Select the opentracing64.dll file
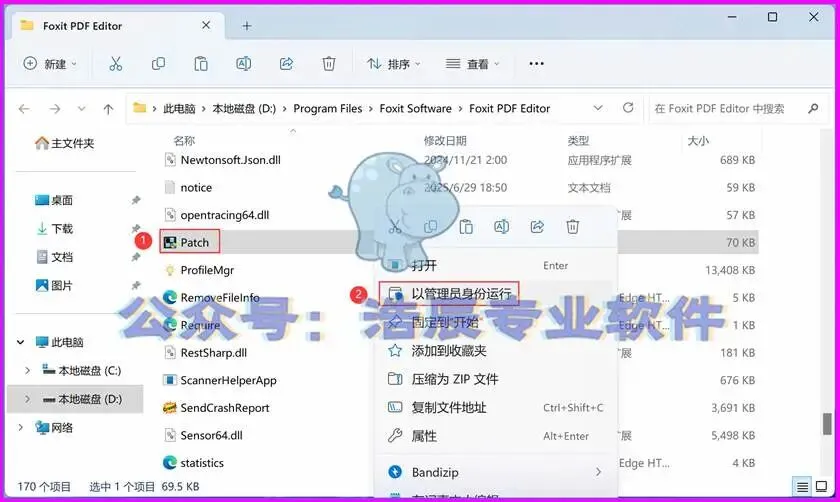The width and height of the screenshot is (840, 502). point(225,215)
